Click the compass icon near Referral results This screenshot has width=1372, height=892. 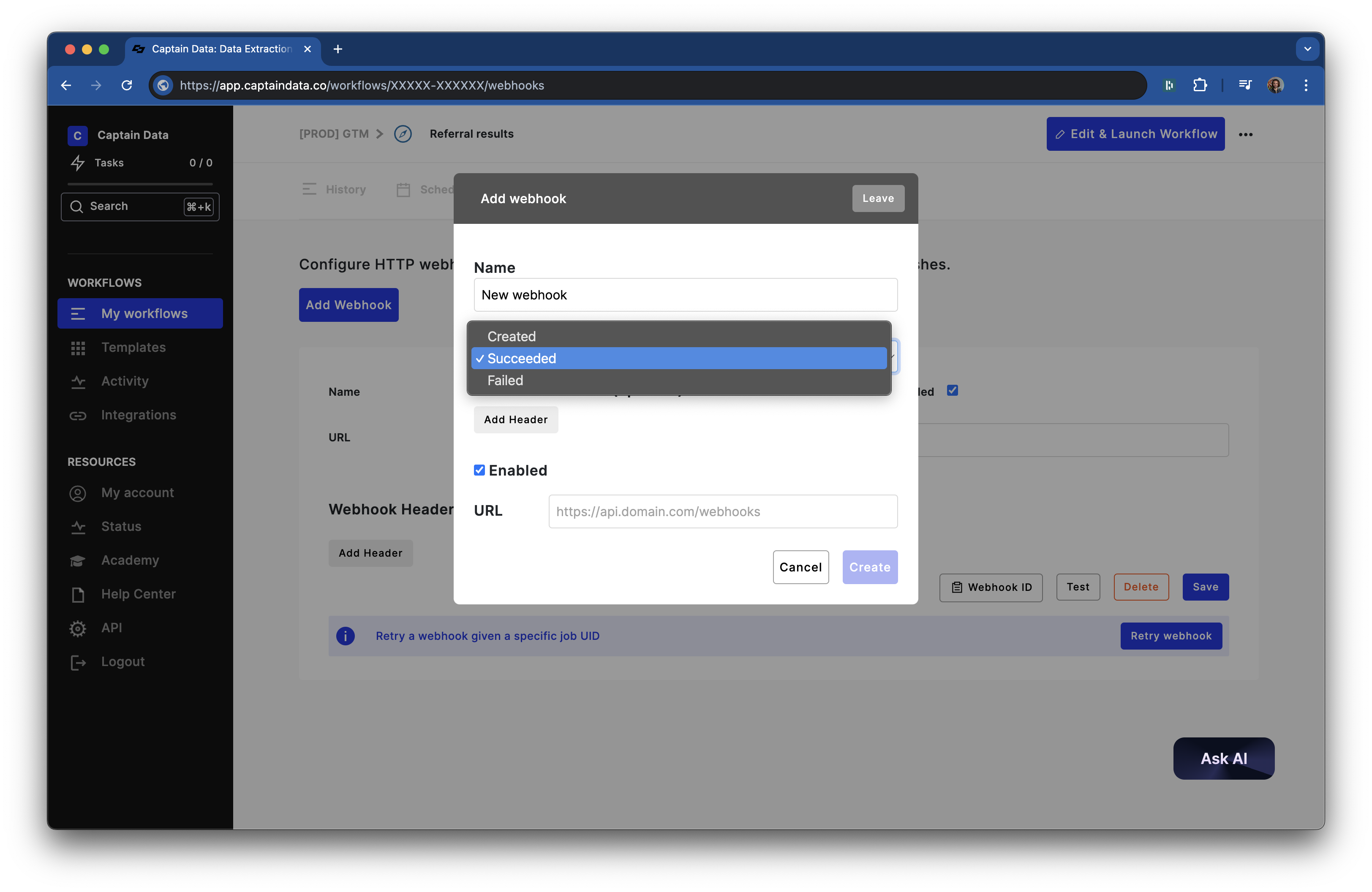[403, 134]
